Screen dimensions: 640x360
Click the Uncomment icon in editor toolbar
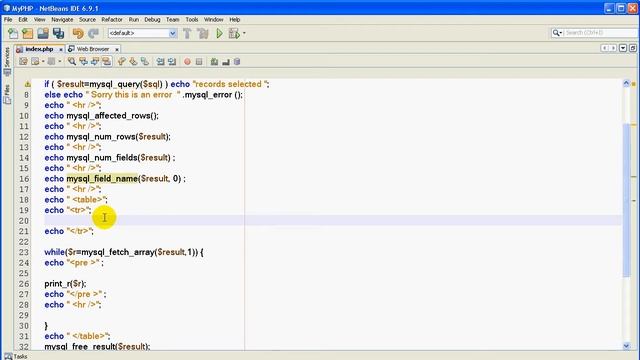226,62
